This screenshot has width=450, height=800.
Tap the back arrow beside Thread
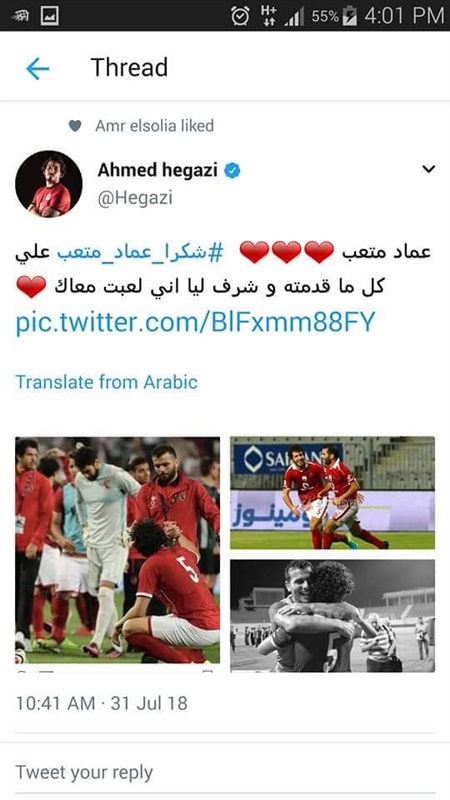click(37, 68)
